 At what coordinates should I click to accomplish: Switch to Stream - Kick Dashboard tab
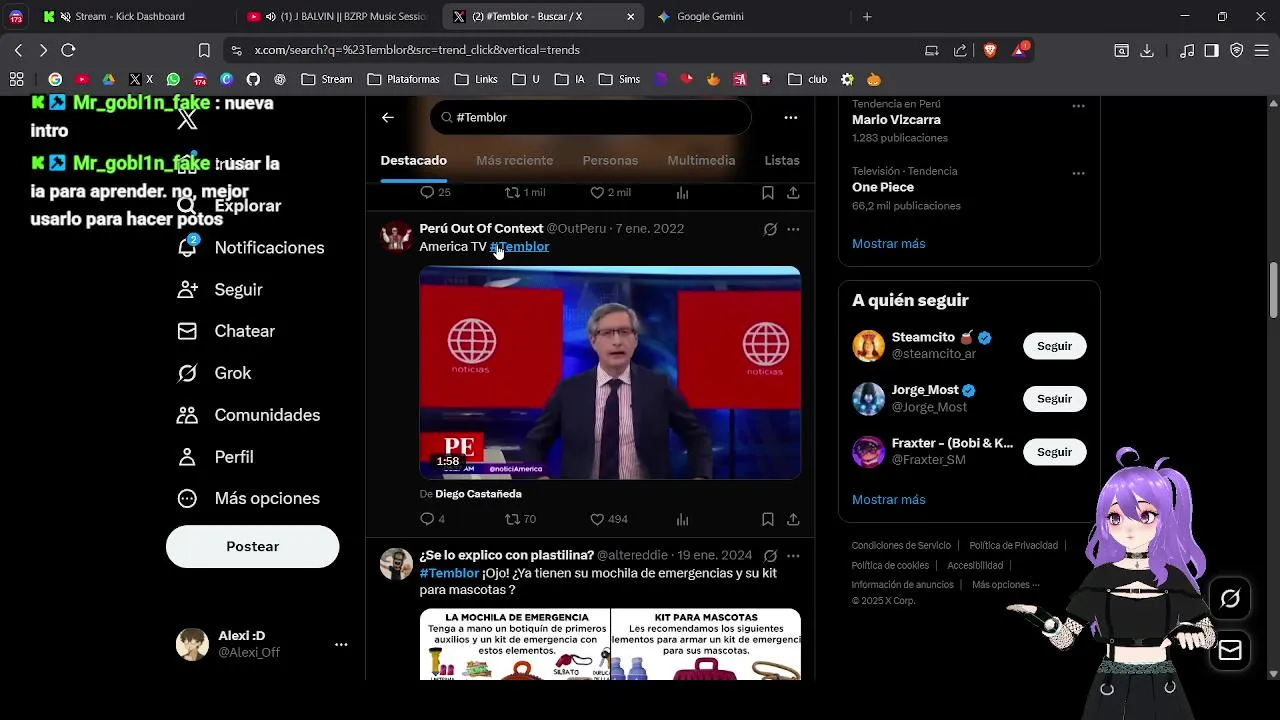(128, 16)
